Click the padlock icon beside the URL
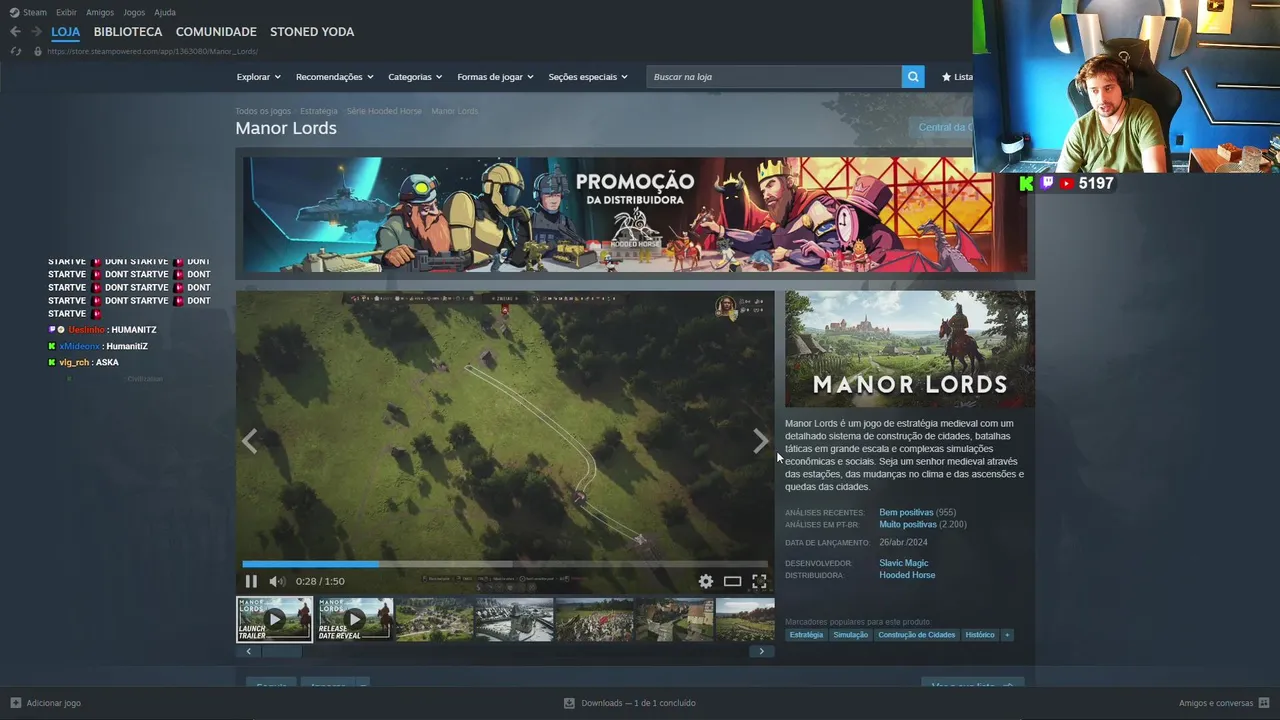1280x720 pixels. (38, 51)
